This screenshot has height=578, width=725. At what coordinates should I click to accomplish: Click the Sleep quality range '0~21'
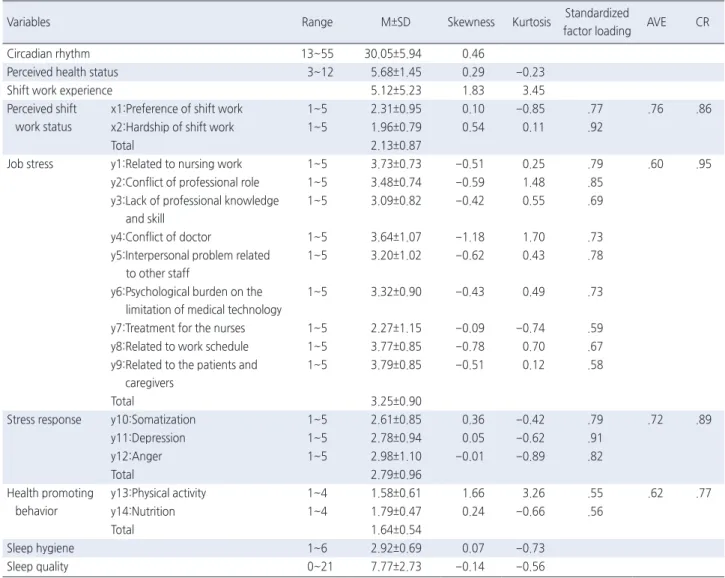[320, 566]
